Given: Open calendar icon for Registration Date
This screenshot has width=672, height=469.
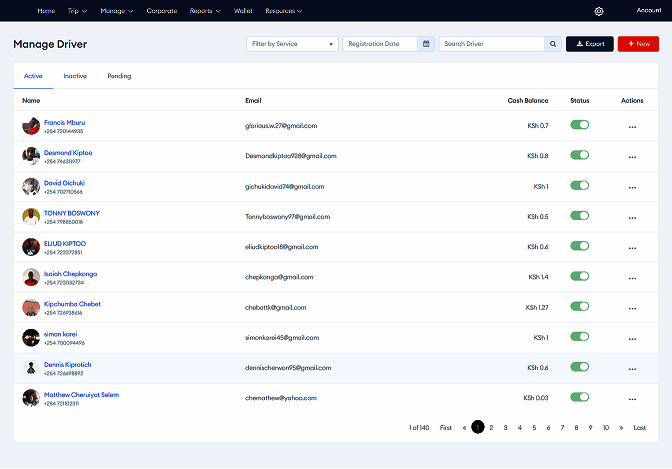Looking at the screenshot, I should point(427,44).
